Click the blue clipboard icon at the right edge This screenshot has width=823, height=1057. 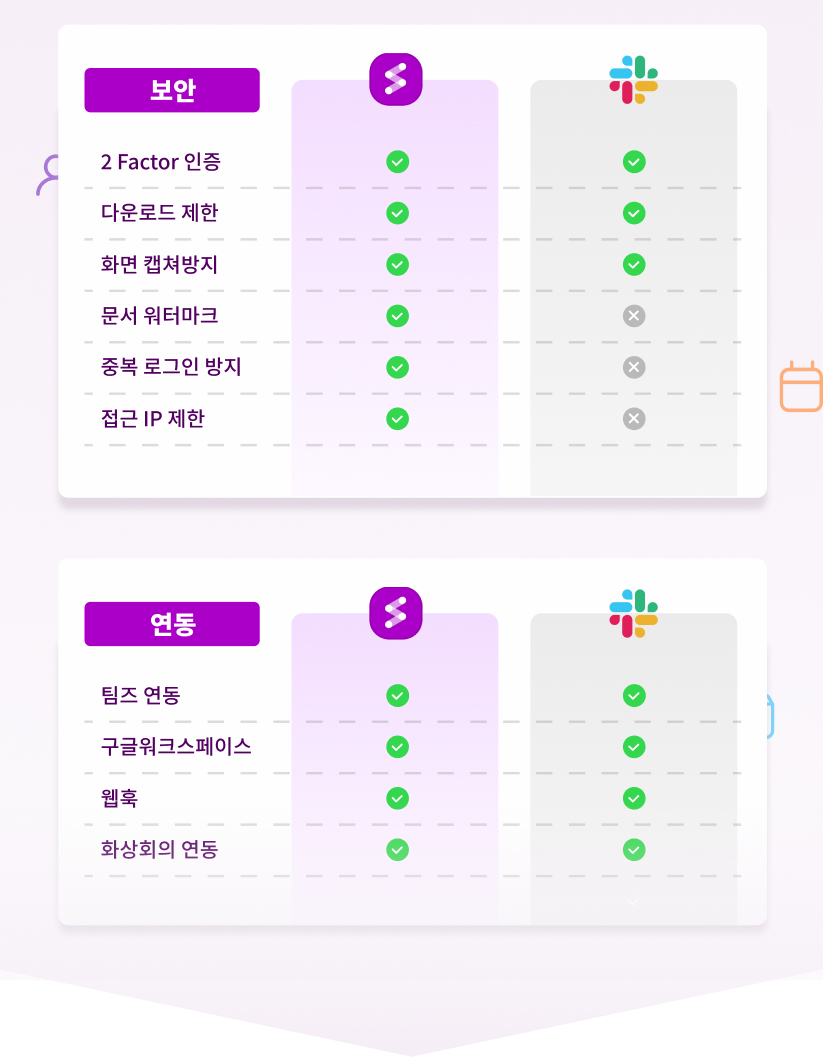tap(770, 717)
